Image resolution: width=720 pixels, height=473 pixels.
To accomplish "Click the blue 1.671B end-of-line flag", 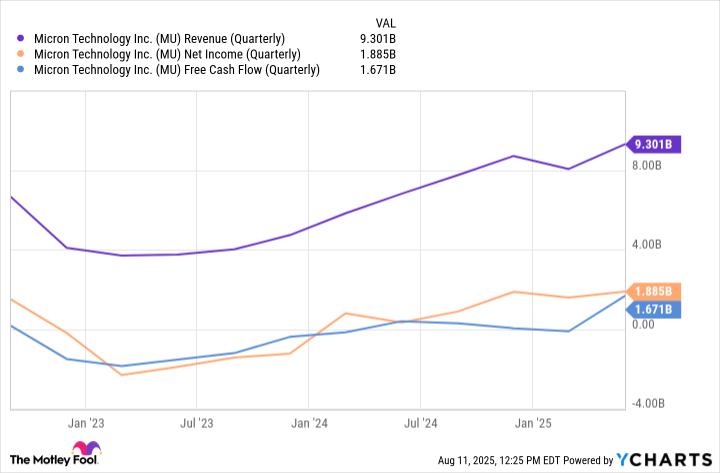I will coord(653,310).
